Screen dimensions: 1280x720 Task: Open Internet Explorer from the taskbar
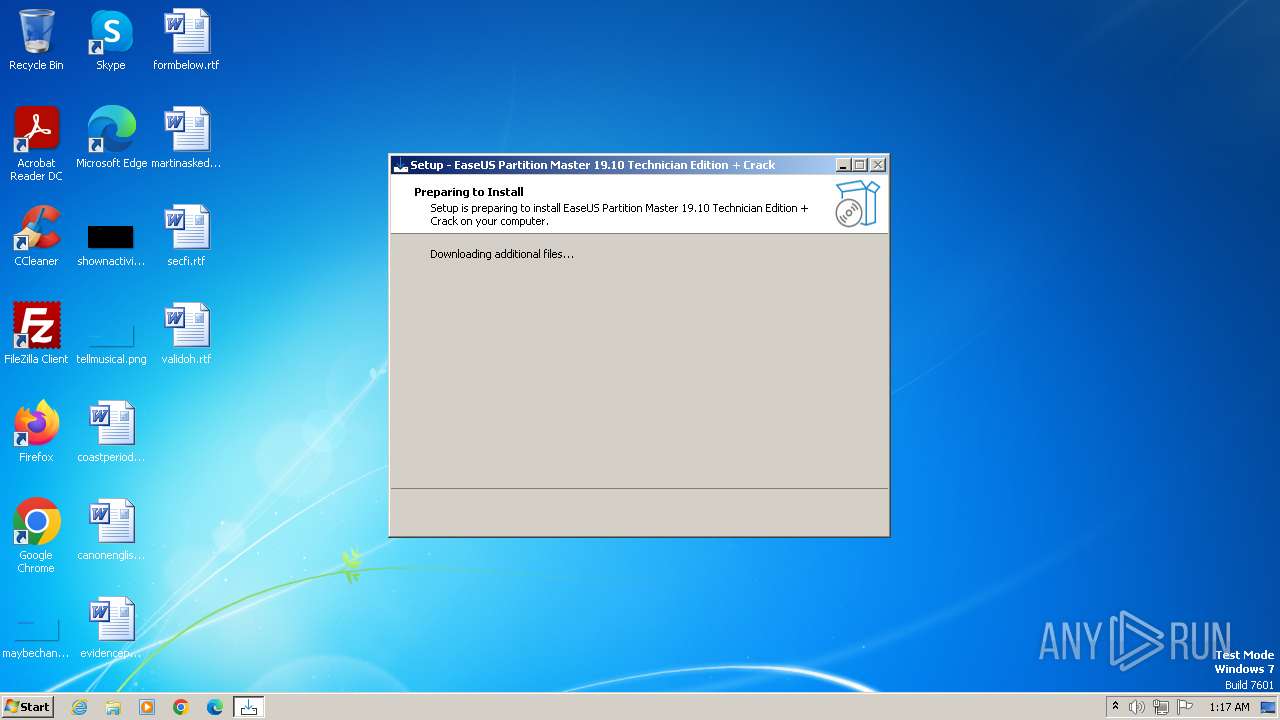[x=80, y=707]
